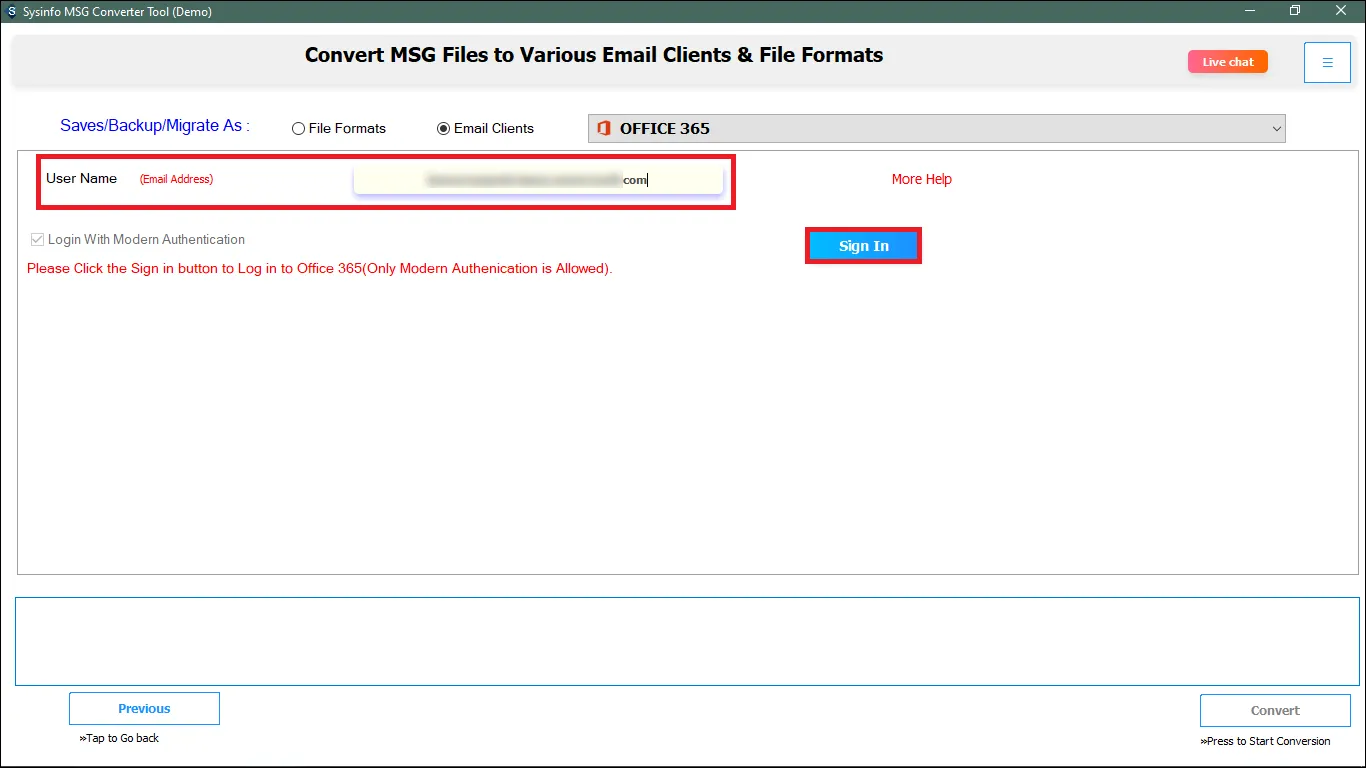Minimize the Sysinfo MSG Converter window

(1250, 11)
